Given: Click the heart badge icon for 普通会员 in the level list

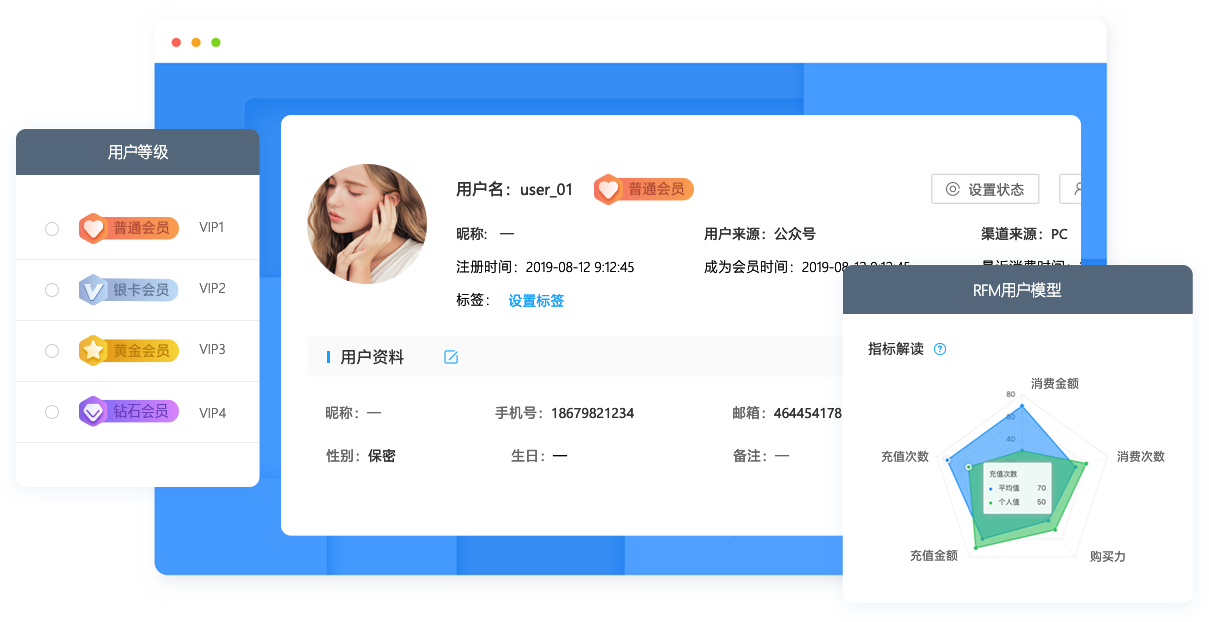Looking at the screenshot, I should click(x=92, y=228).
